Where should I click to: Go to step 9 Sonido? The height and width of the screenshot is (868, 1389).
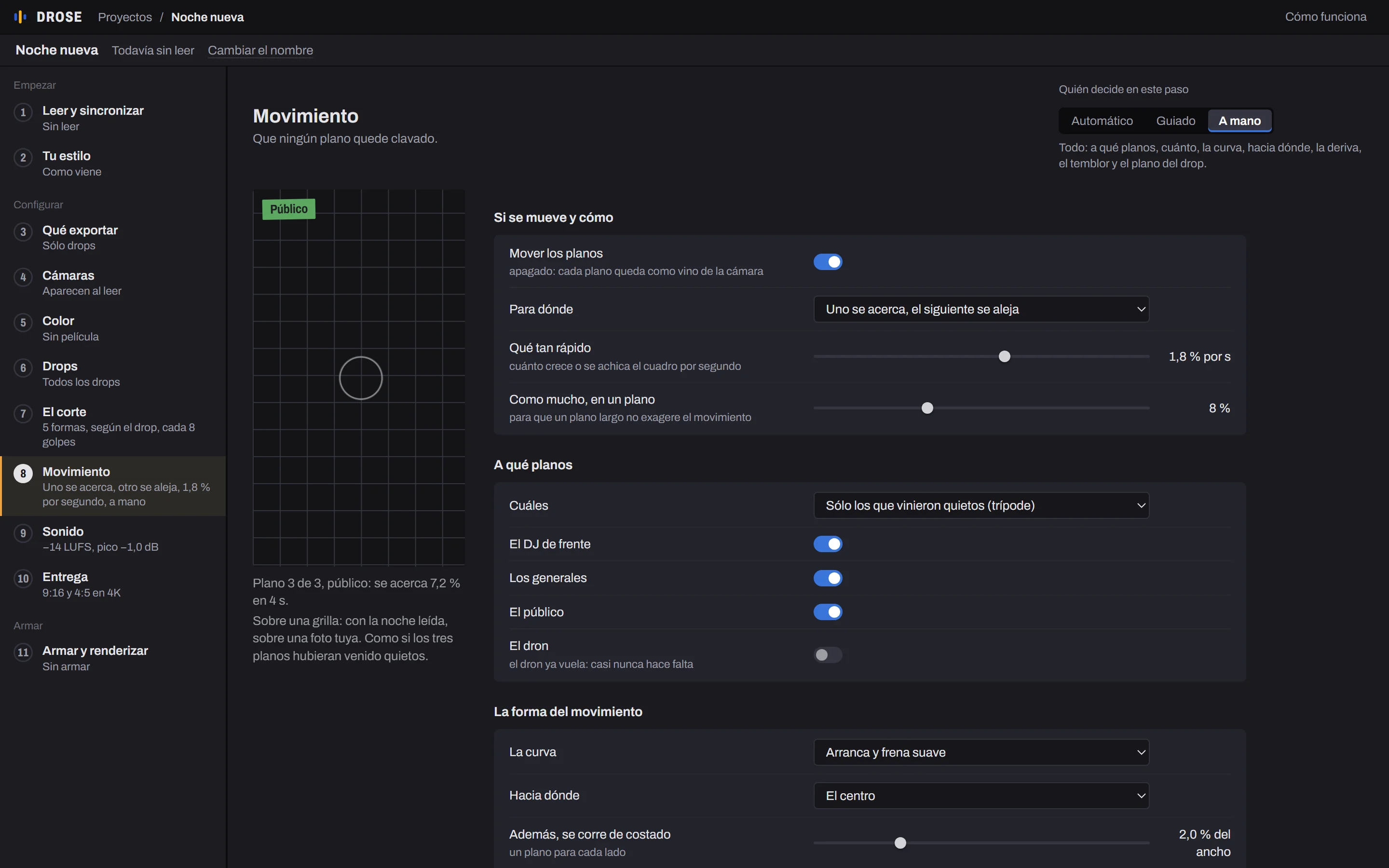click(x=113, y=539)
